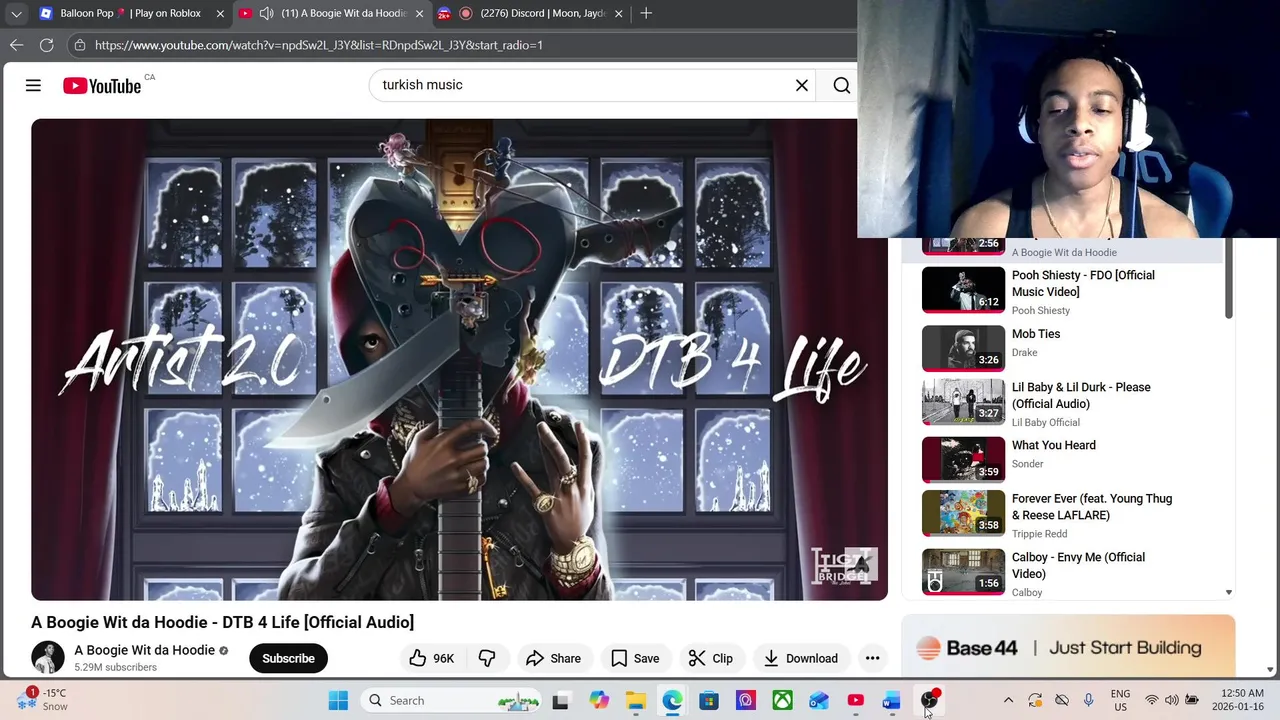Open the weather widget showing -15°C

44,699
